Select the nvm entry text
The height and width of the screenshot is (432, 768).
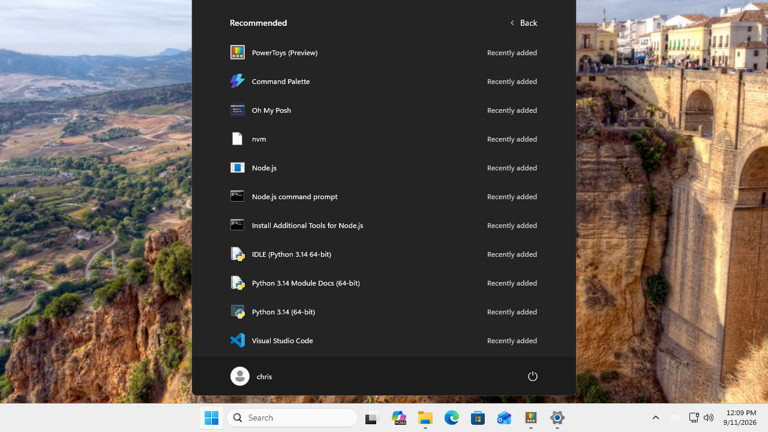tap(259, 139)
